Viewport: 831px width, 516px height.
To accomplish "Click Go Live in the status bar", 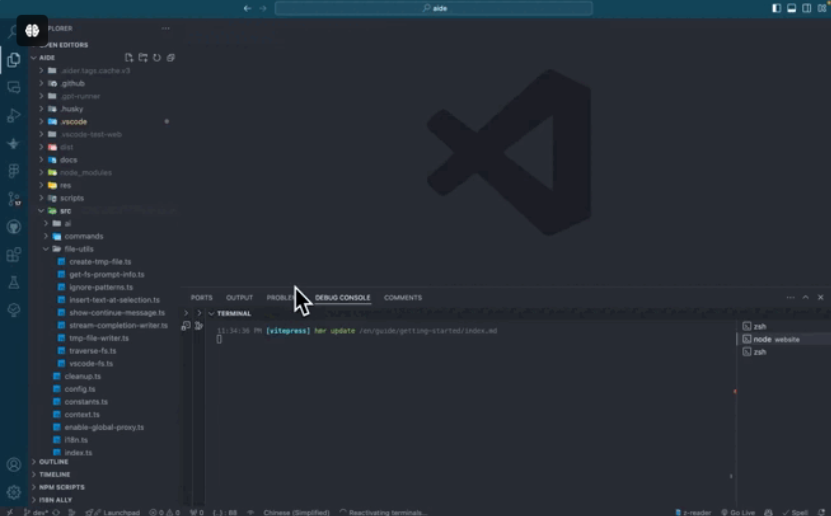I will tap(738, 512).
